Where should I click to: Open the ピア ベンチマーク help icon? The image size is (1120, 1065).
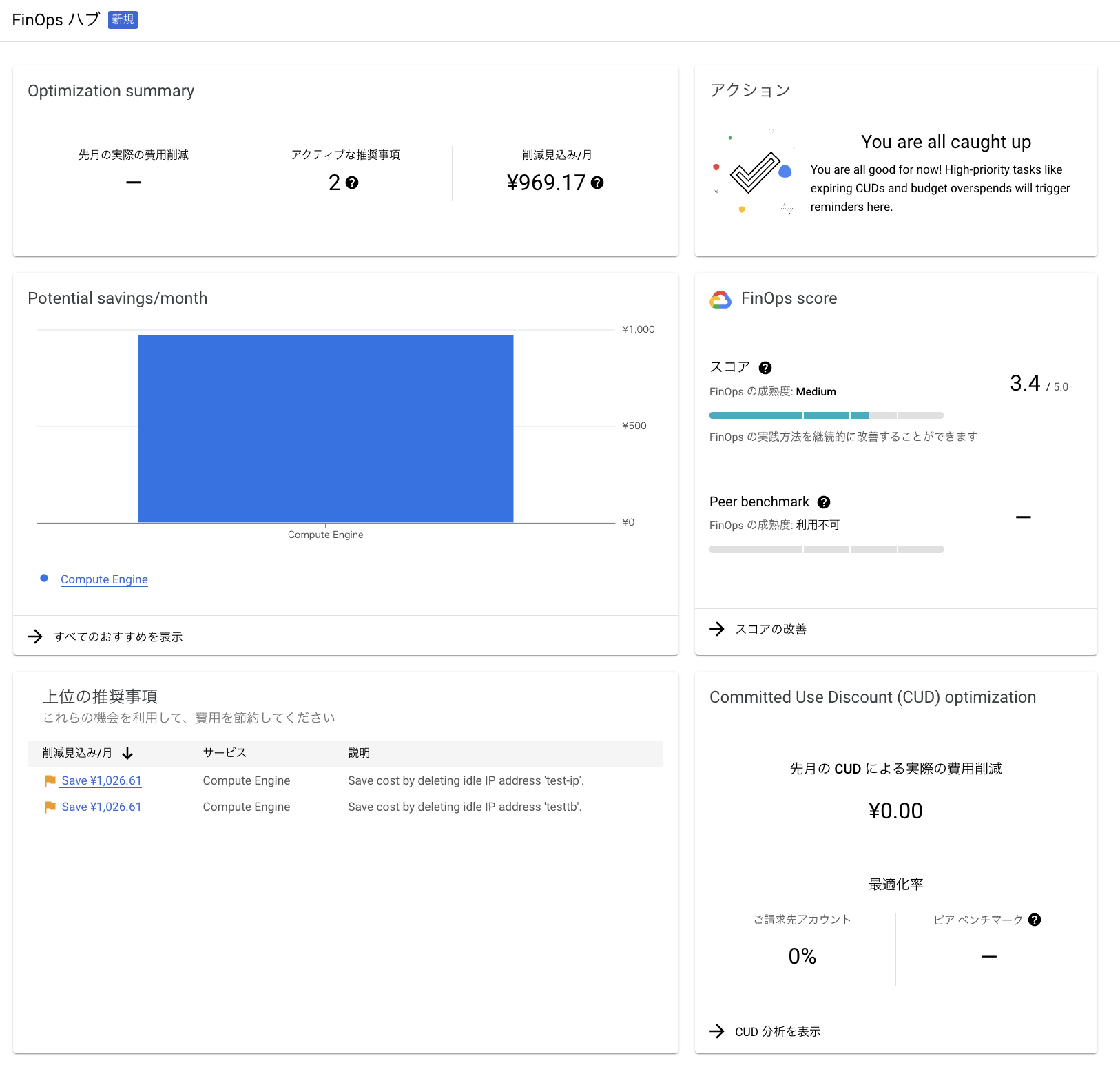(1033, 919)
